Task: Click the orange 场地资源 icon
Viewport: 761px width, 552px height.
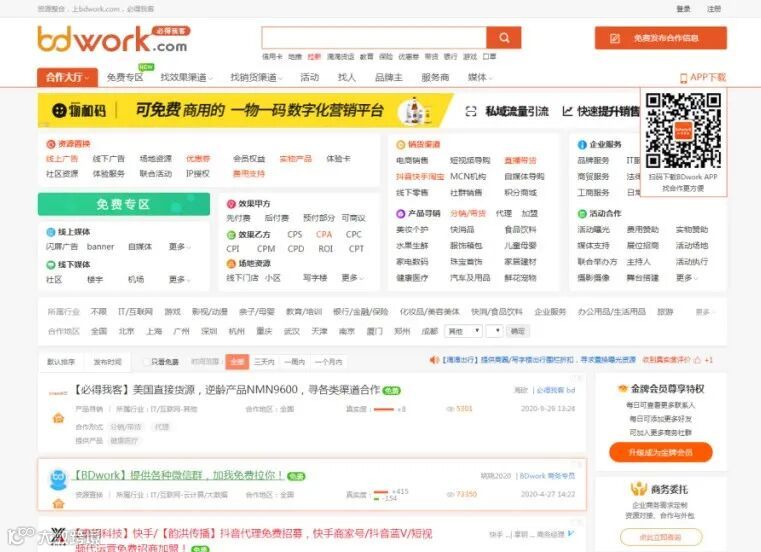Action: 231,264
